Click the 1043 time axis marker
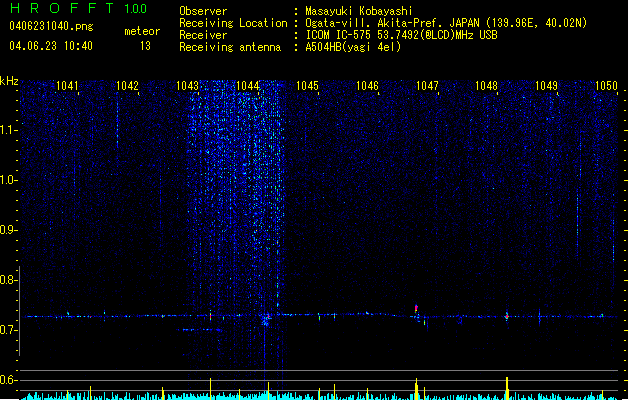 tap(187, 86)
